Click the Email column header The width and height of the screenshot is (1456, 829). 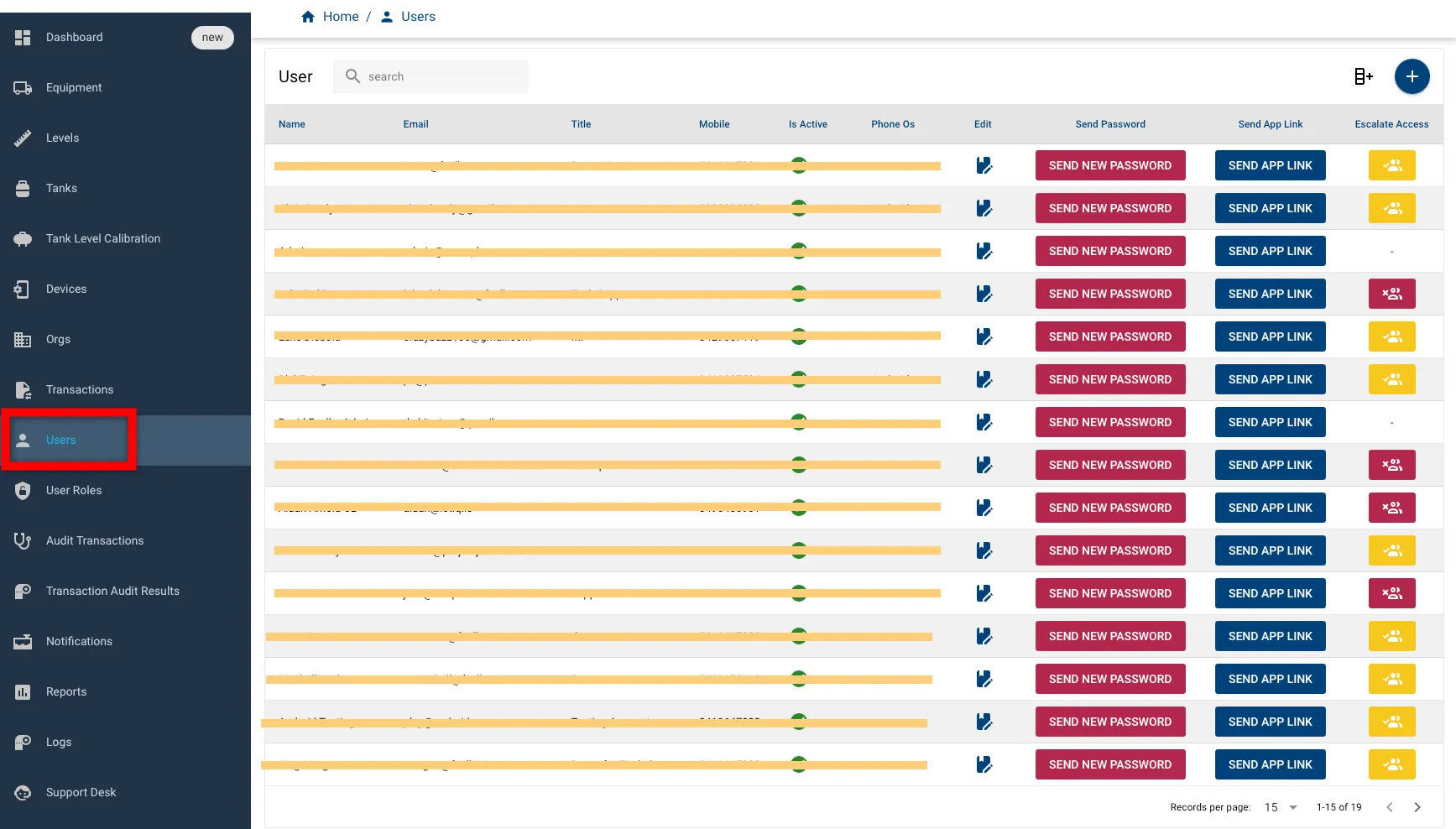416,124
